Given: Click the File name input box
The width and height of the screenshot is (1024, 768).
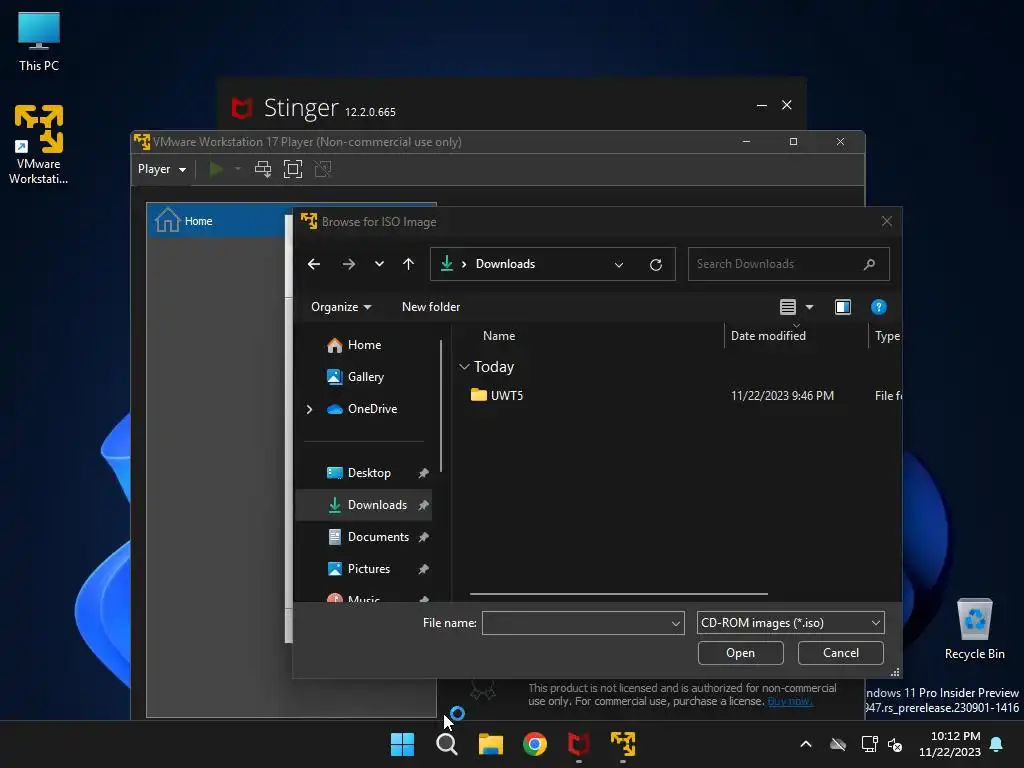Looking at the screenshot, I should pos(575,623).
